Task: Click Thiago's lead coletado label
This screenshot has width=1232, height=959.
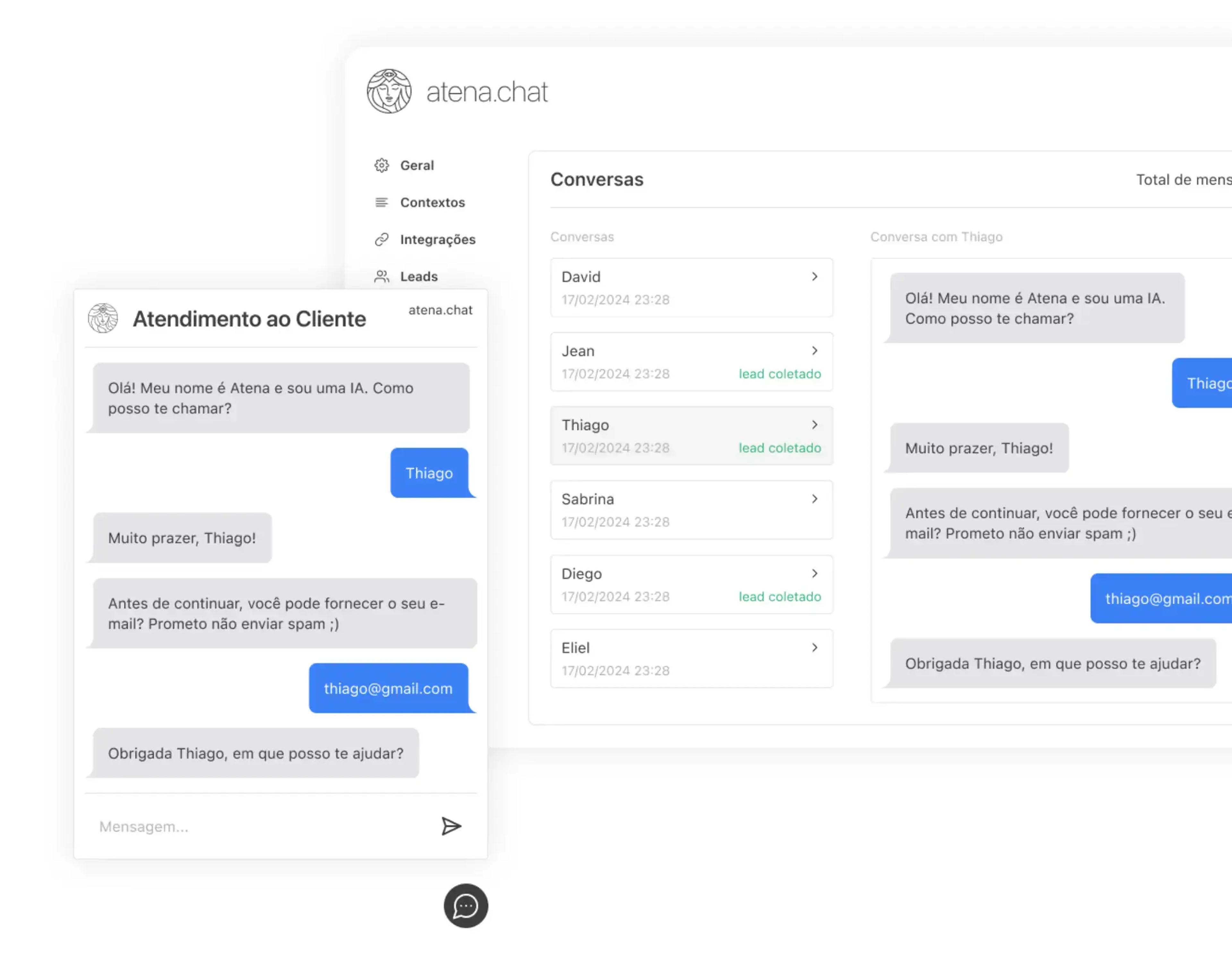Action: tap(780, 448)
